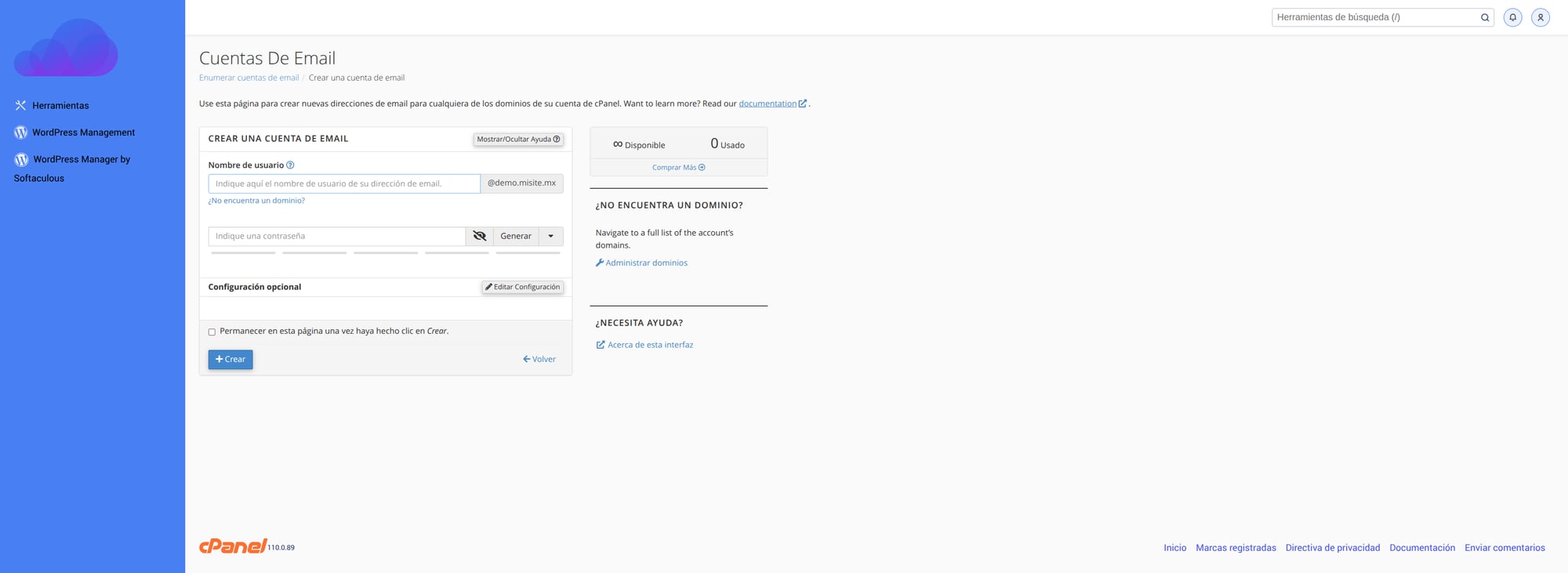Focus the Indique una contraseña field
This screenshot has height=573, width=1568.
tap(337, 236)
